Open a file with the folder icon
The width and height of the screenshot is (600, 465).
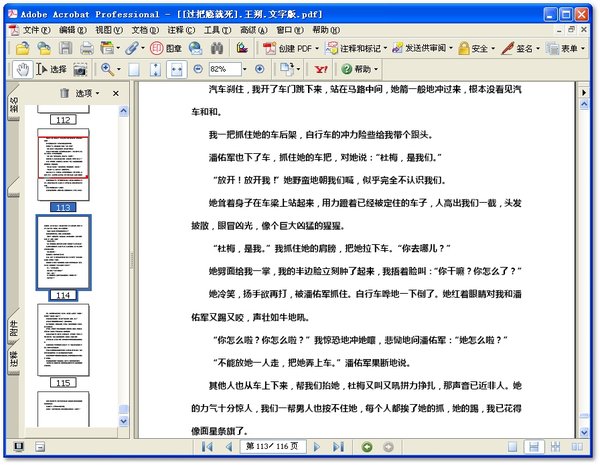coord(23,49)
